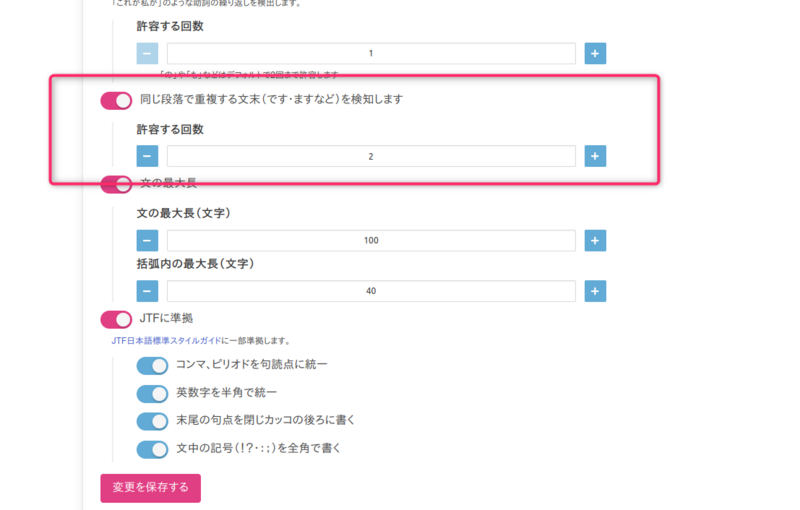Click the 変更を保存する button

[x=151, y=488]
